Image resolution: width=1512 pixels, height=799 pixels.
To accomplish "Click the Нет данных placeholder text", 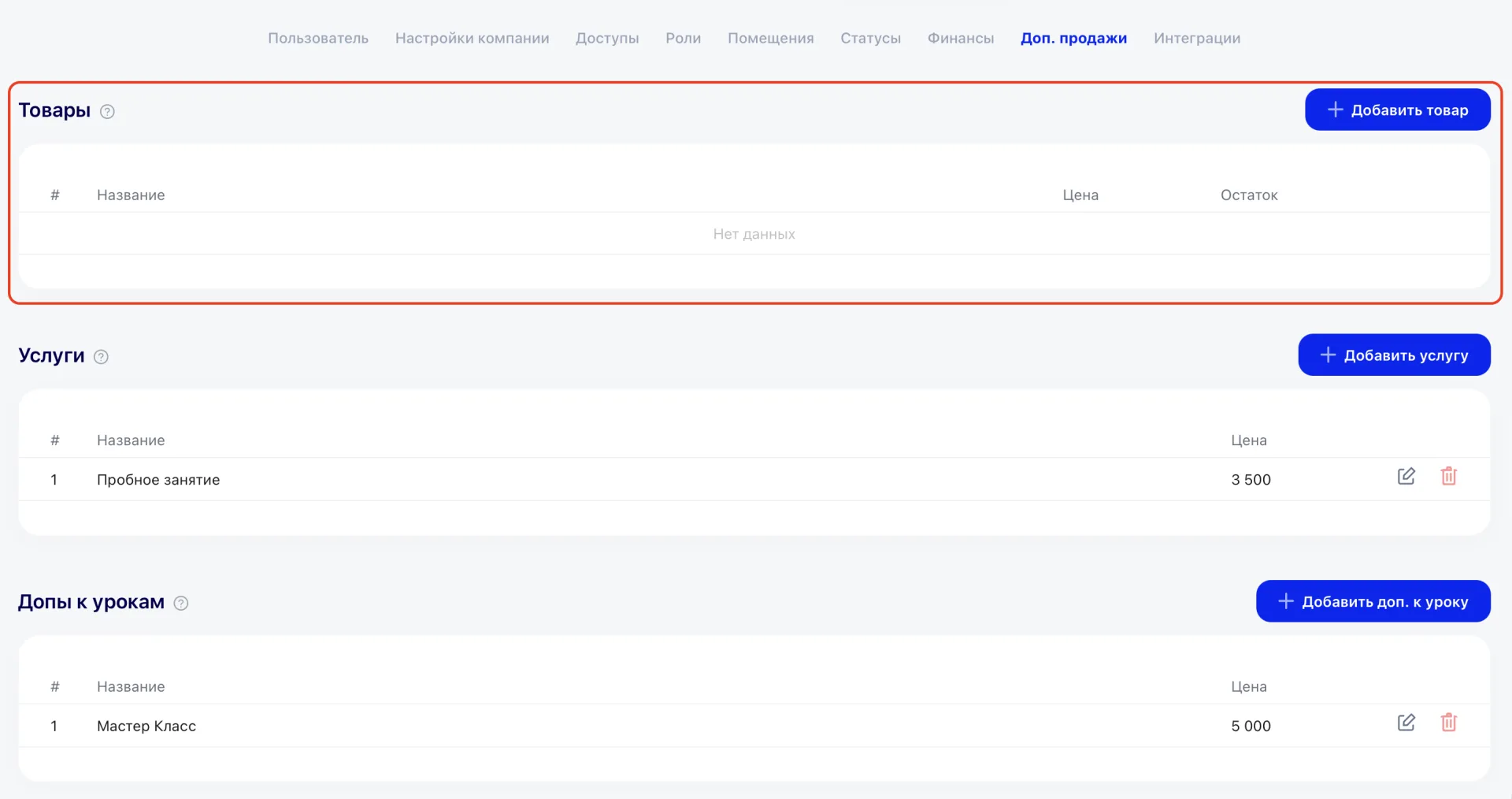I will (754, 234).
